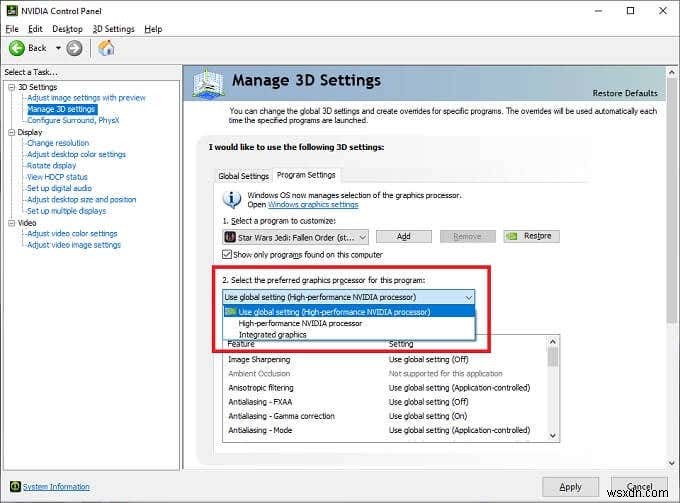Screen dimensions: 680x503
Task: Click the grey Forward arrow icon
Action: 74,48
